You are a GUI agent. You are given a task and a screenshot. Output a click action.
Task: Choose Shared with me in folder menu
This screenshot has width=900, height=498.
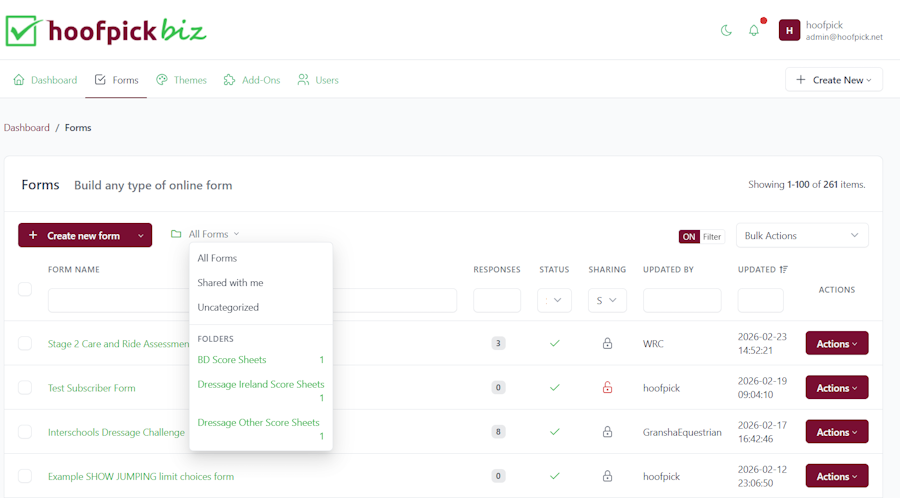pos(230,283)
